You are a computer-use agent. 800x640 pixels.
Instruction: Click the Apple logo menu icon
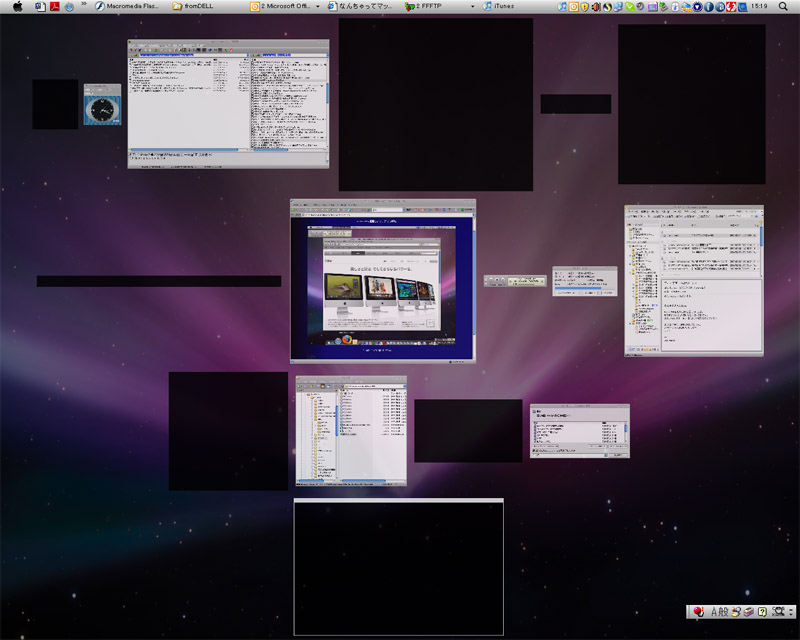tap(17, 7)
